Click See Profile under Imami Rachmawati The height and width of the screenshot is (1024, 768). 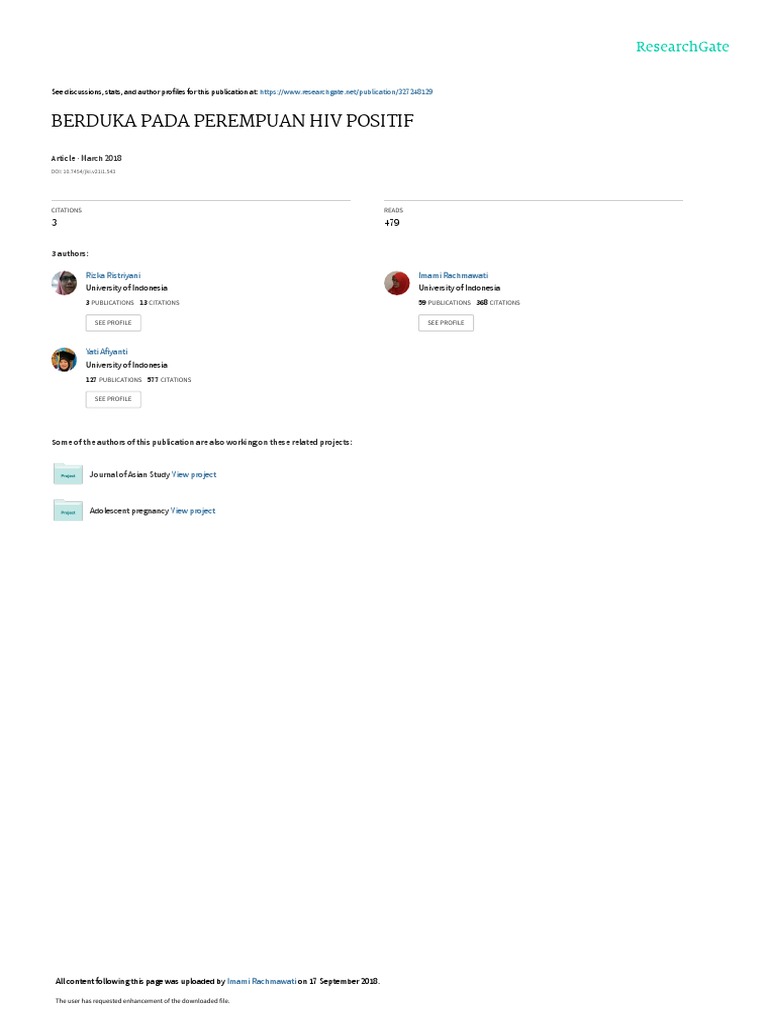(x=446, y=323)
